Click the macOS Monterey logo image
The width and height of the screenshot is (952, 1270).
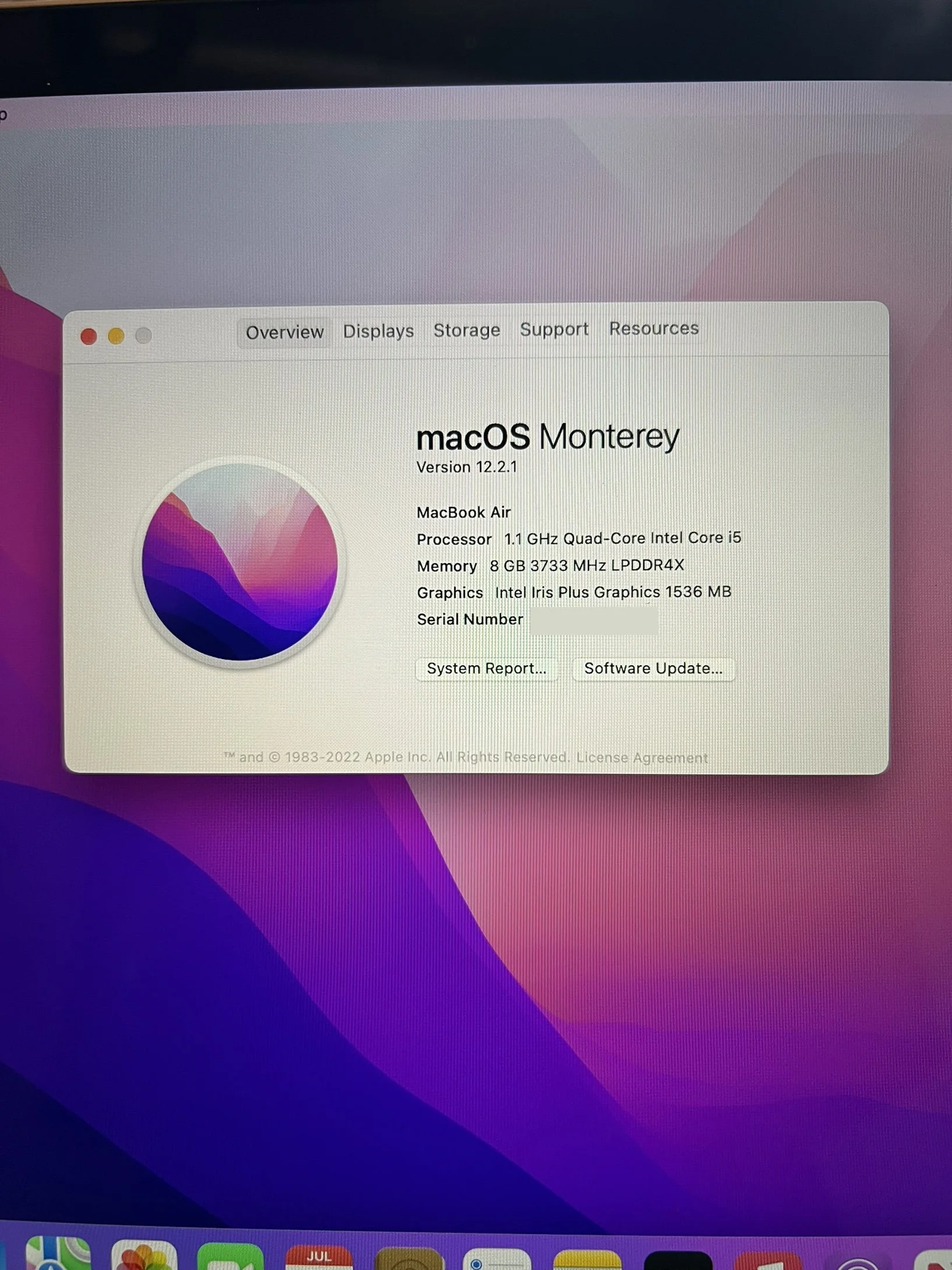[239, 562]
